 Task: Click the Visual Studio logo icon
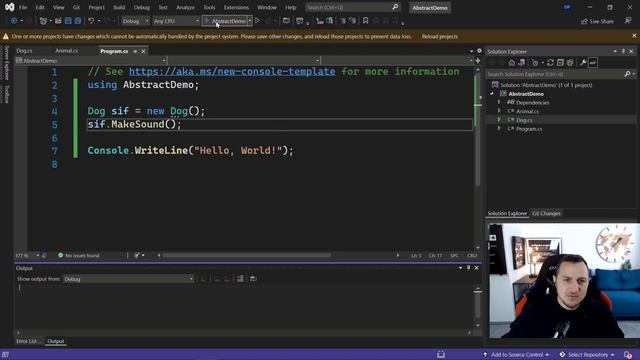coord(9,7)
